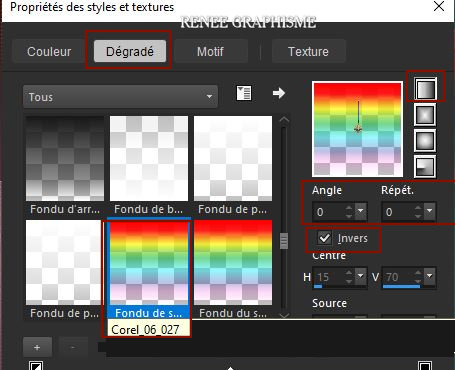Open the category list view icon
Image resolution: width=455 pixels, height=370 pixels.
click(244, 93)
